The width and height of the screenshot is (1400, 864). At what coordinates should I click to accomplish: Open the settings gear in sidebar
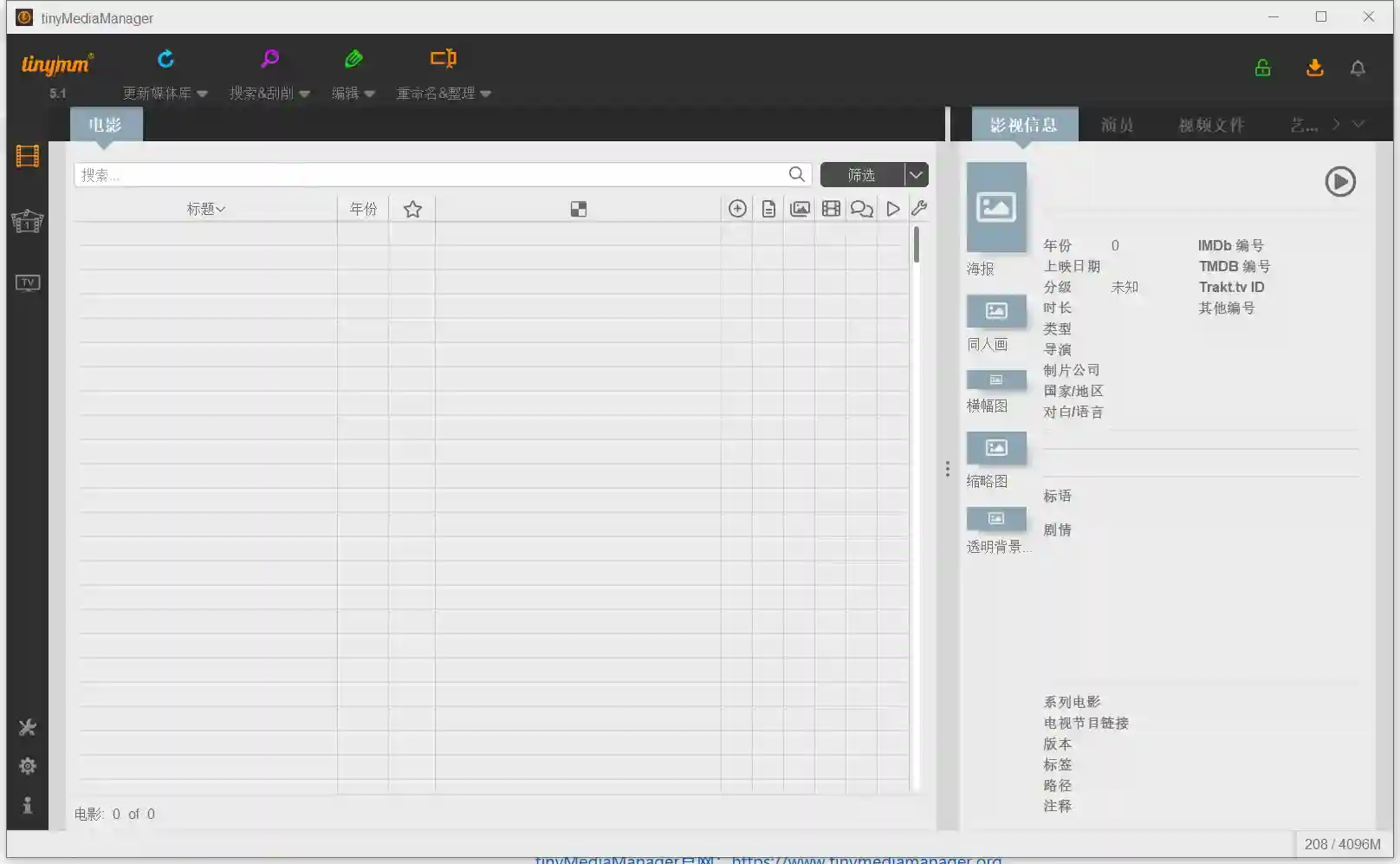(x=27, y=766)
